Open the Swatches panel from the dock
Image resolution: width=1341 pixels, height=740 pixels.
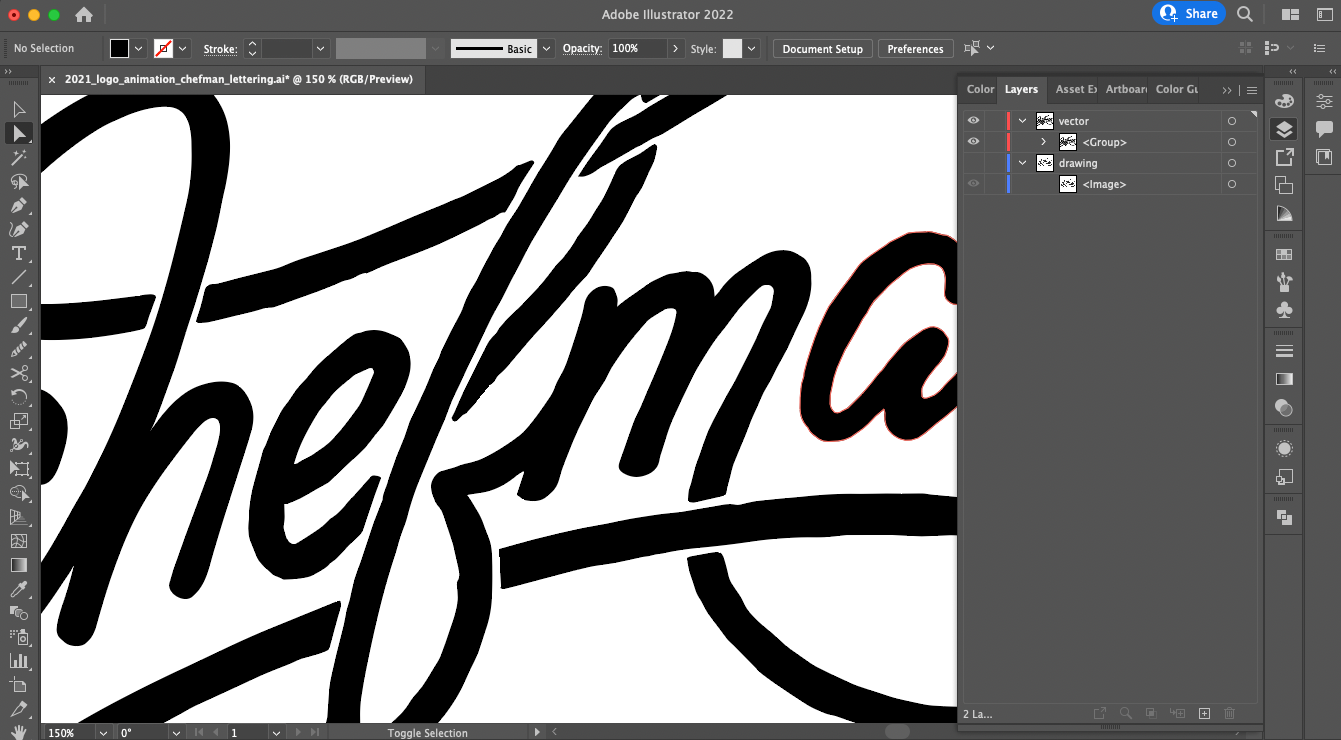click(1285, 254)
